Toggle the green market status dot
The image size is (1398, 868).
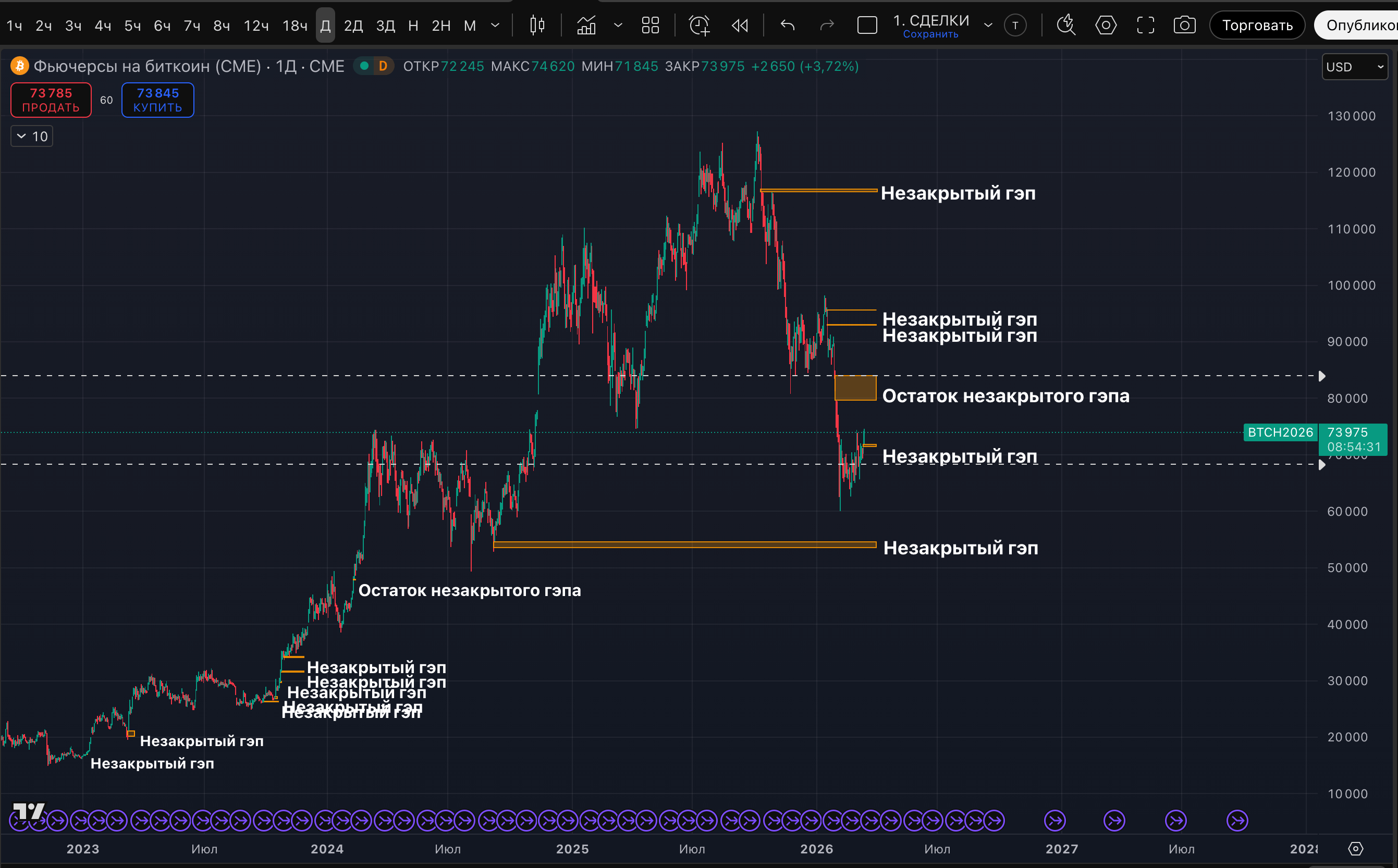[x=363, y=66]
